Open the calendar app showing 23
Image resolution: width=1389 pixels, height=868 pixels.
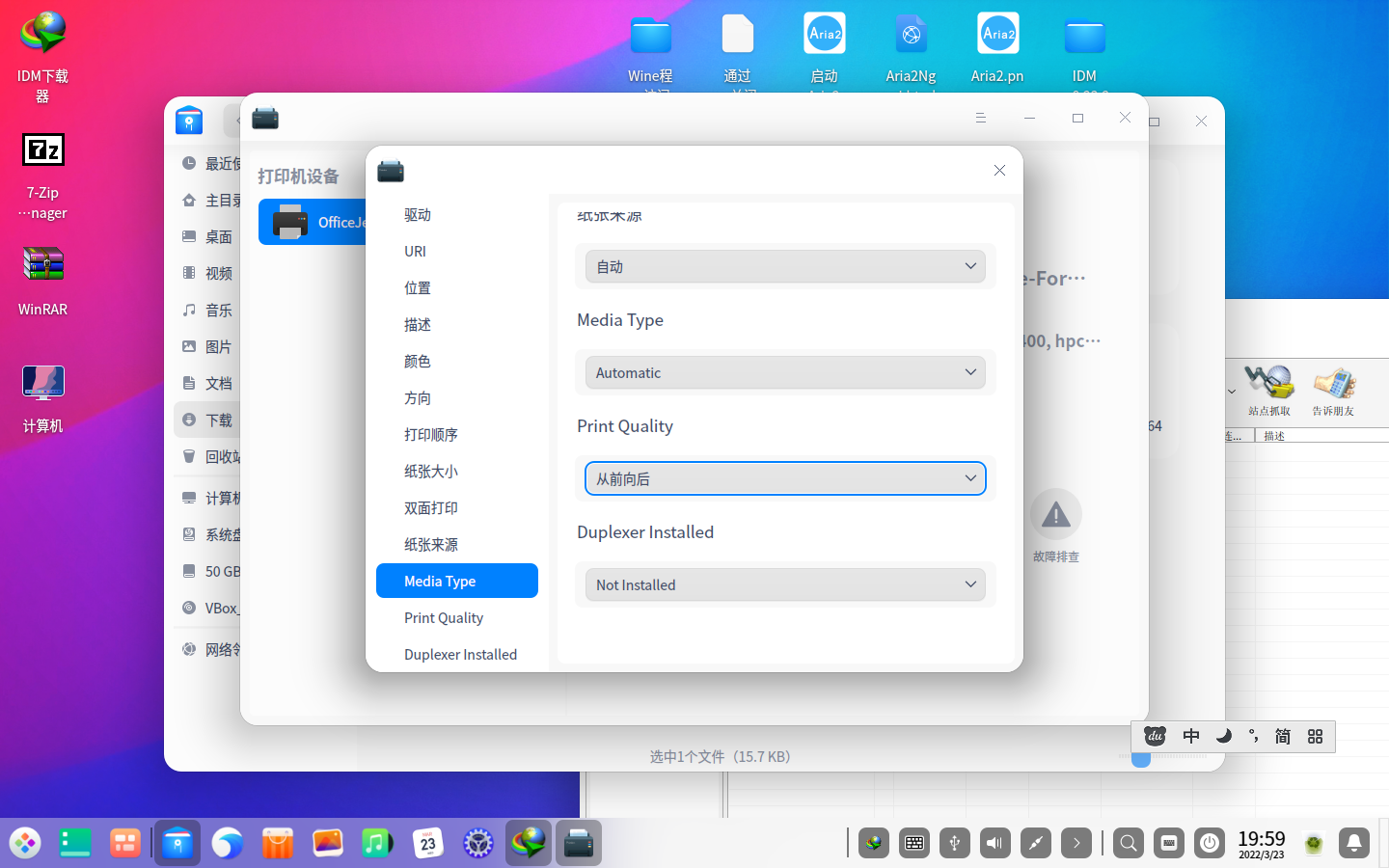428,843
